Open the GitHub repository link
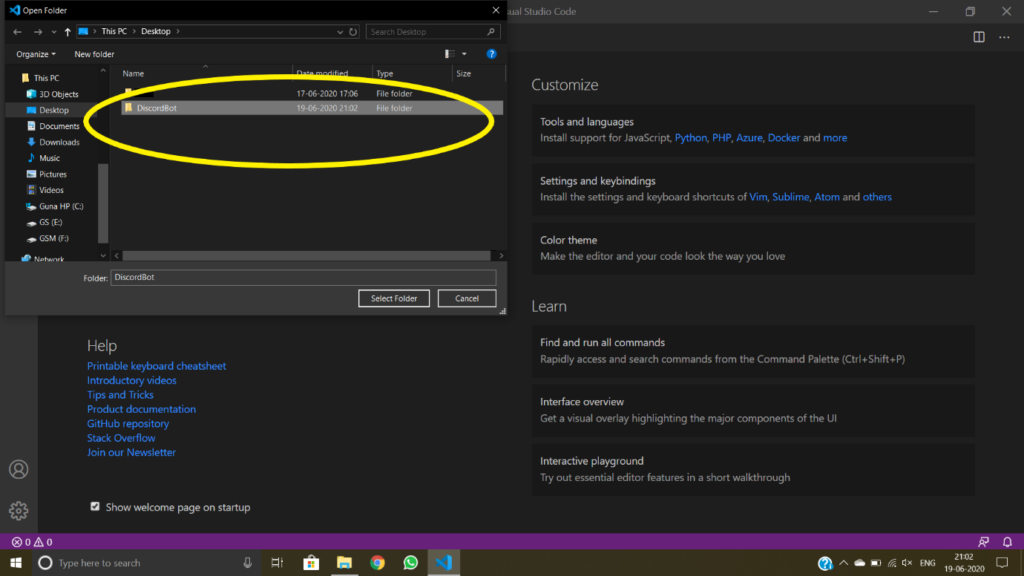The width and height of the screenshot is (1024, 576). [x=128, y=423]
